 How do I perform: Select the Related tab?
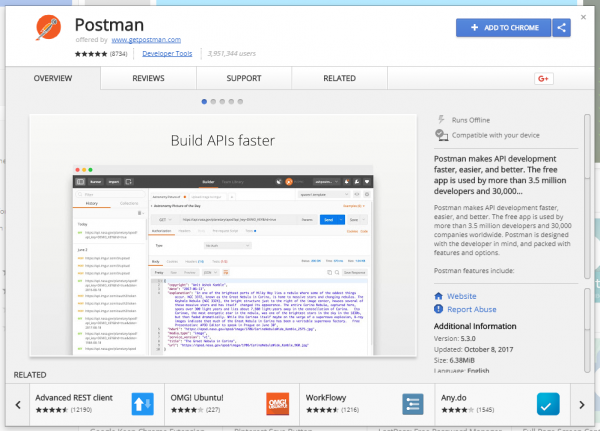[338, 78]
